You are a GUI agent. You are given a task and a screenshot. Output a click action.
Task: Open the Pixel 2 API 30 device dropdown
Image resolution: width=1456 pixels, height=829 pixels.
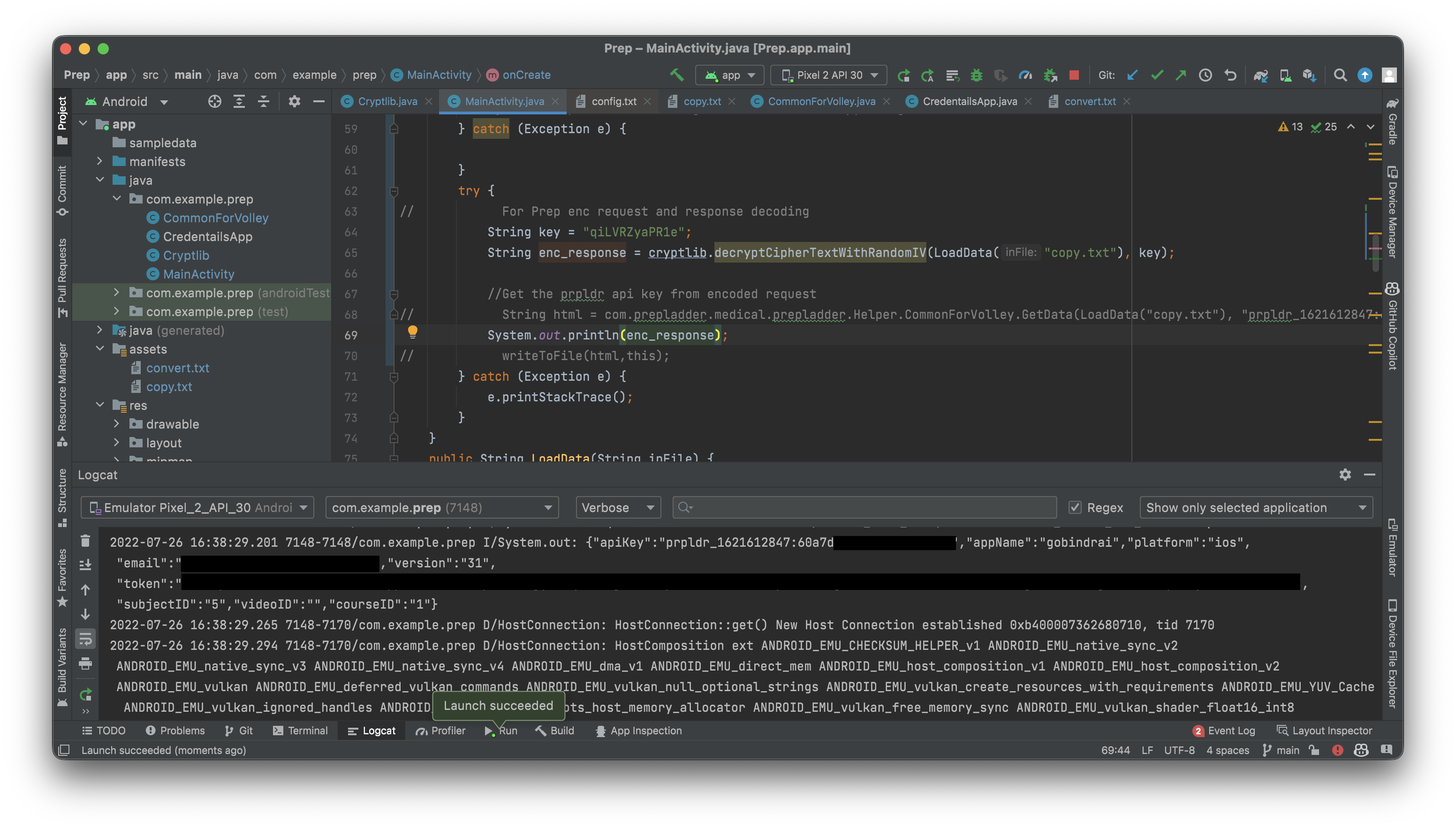828,75
